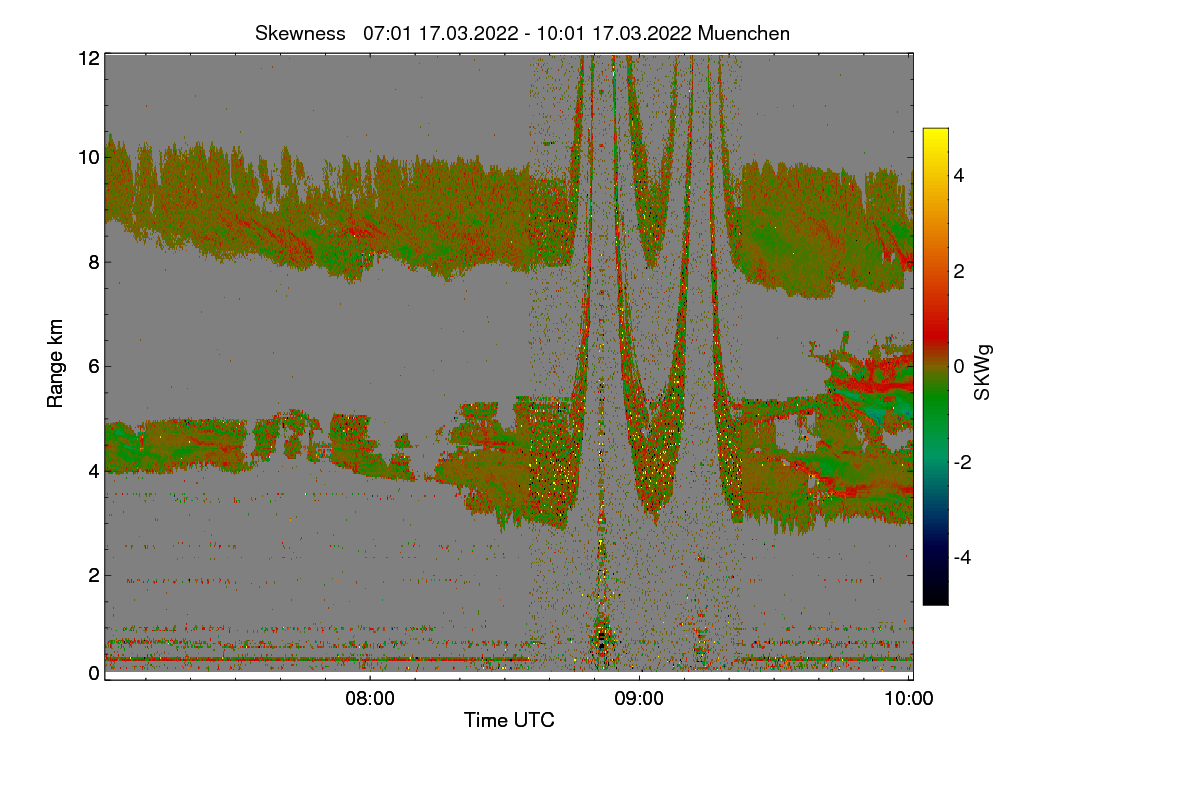Click the 10:00 time tick label
Screen dimensions: 1200x800
coord(910,698)
